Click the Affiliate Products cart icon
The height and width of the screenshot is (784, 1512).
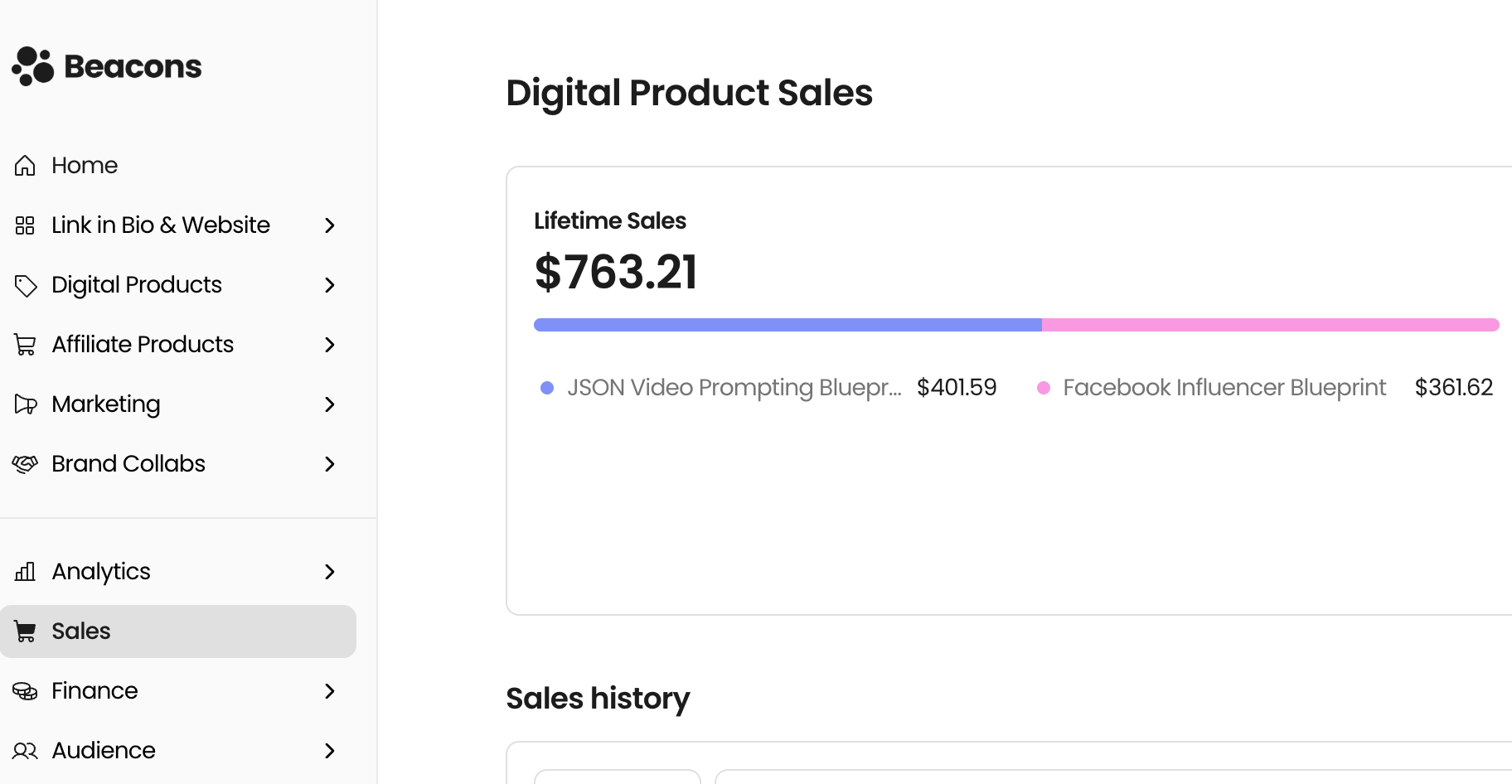pos(25,345)
